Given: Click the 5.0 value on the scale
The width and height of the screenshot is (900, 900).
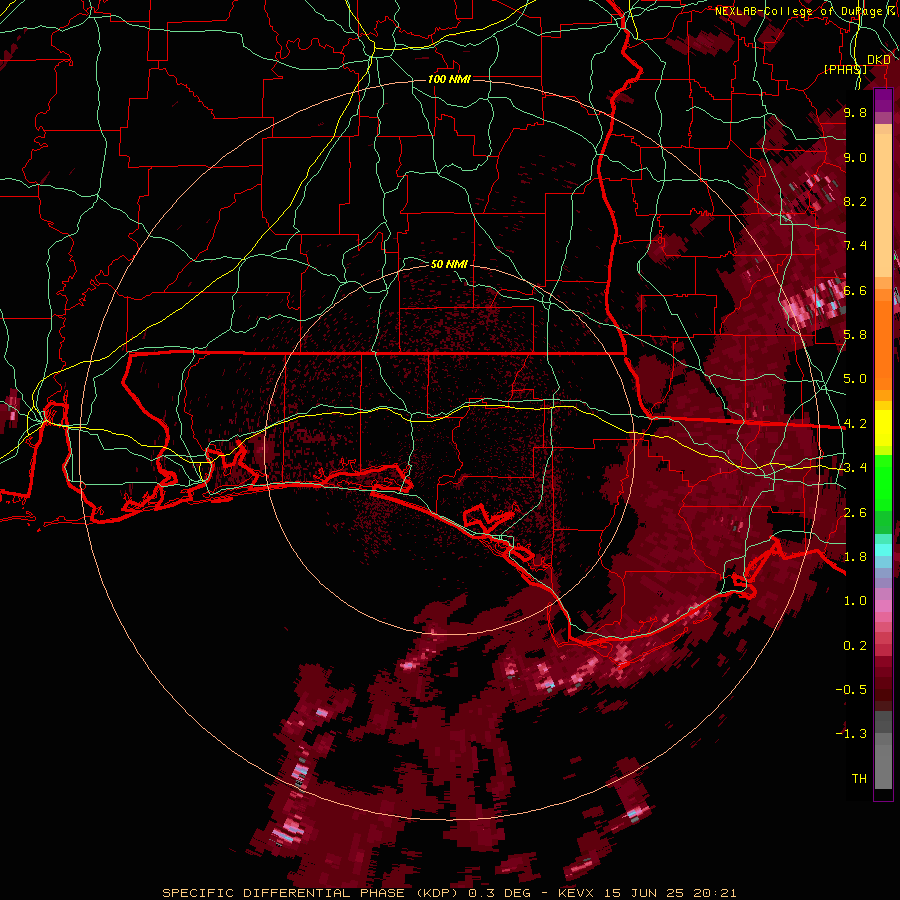Looking at the screenshot, I should pyautogui.click(x=855, y=379).
